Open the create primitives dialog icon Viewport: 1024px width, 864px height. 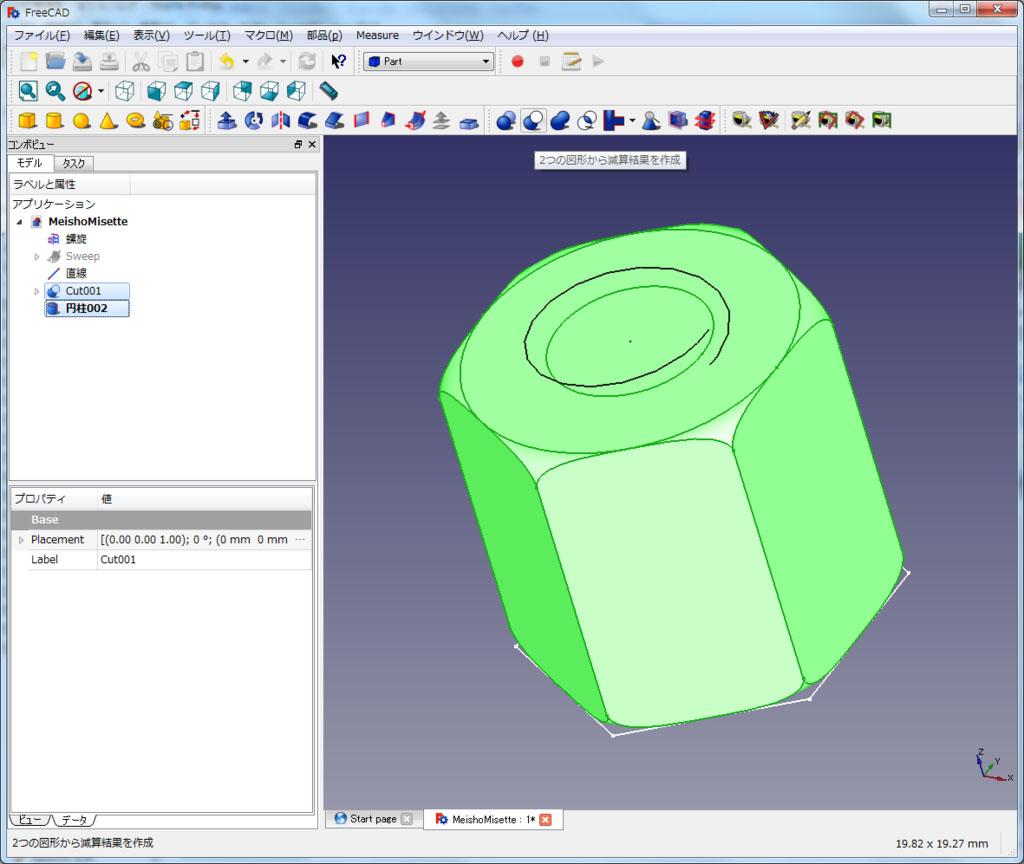(163, 120)
